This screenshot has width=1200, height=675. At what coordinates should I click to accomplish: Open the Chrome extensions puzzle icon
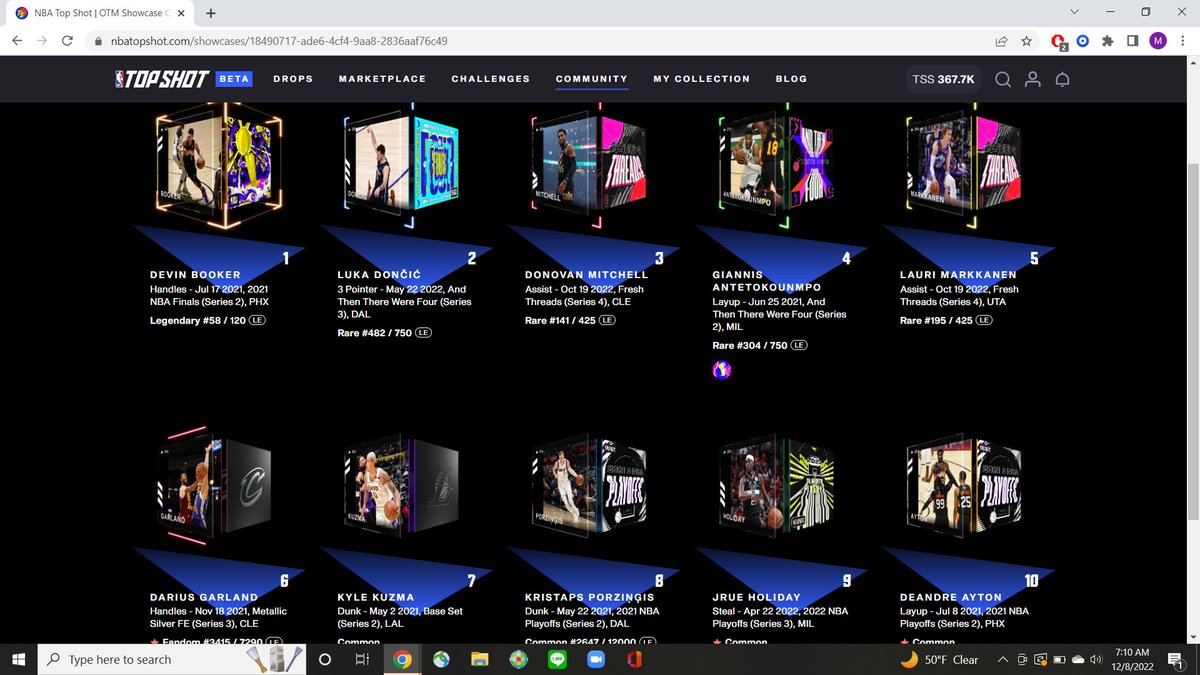pos(1107,41)
